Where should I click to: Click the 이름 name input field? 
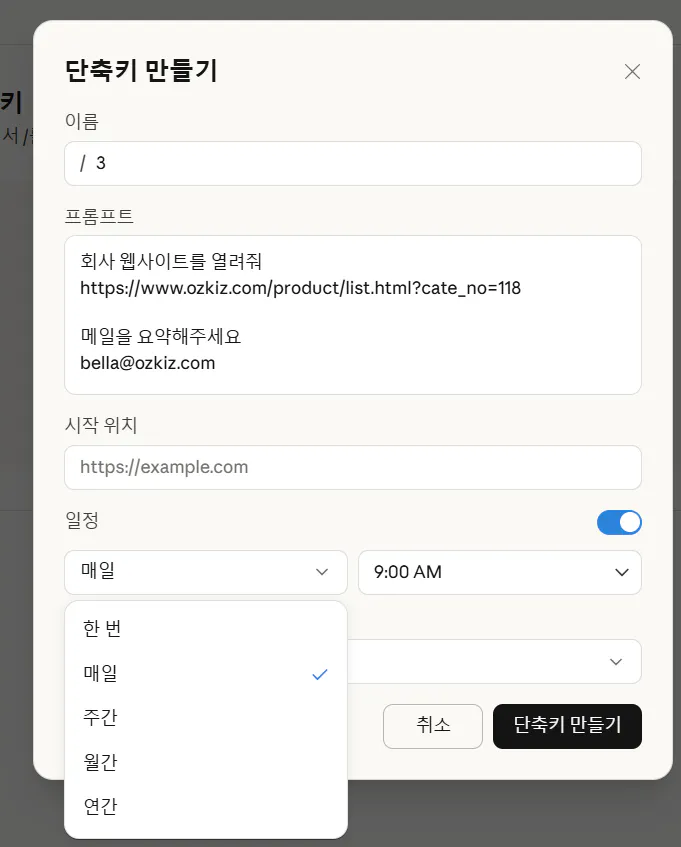pos(352,163)
